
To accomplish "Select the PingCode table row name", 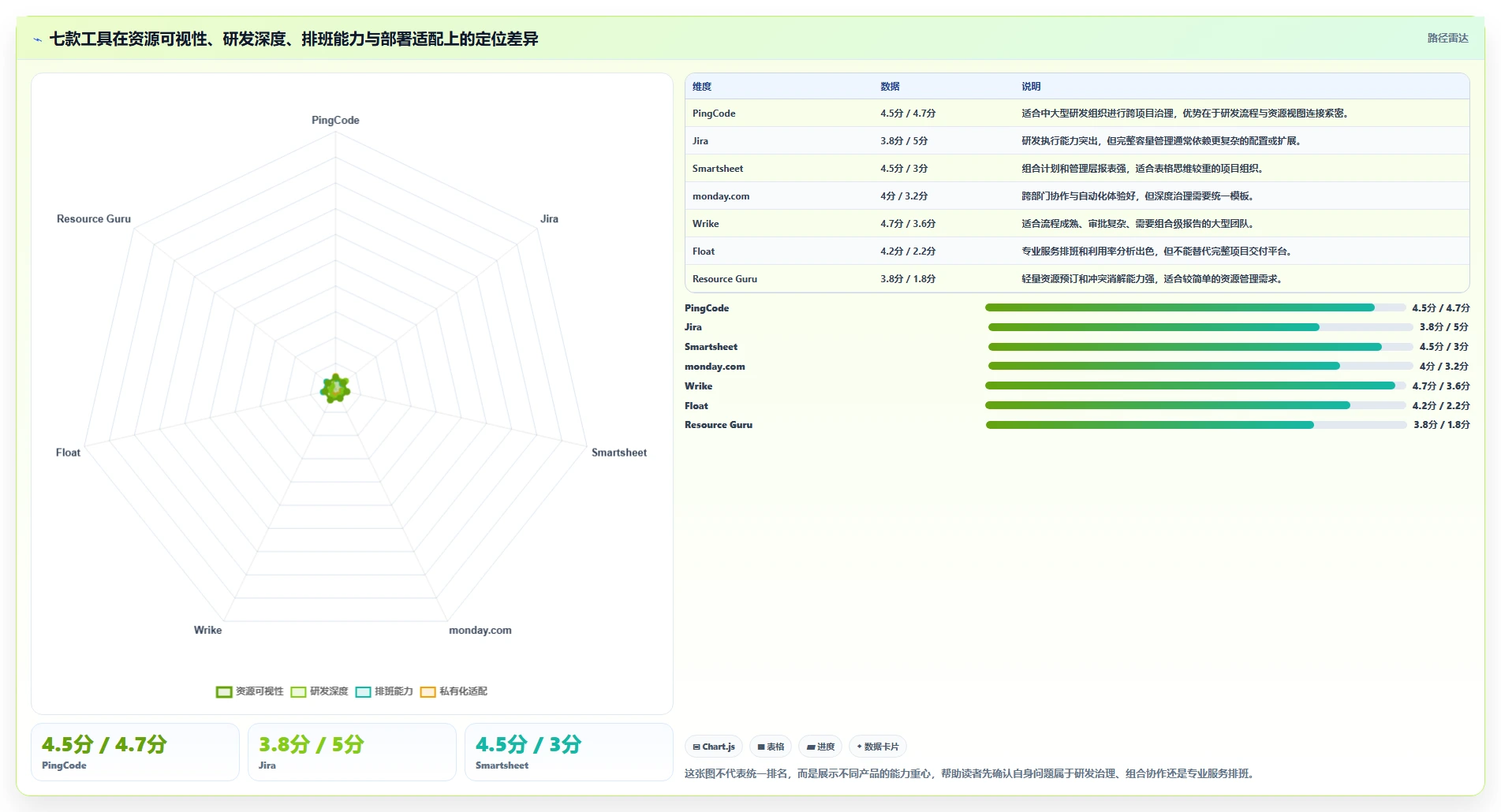I will pos(714,114).
